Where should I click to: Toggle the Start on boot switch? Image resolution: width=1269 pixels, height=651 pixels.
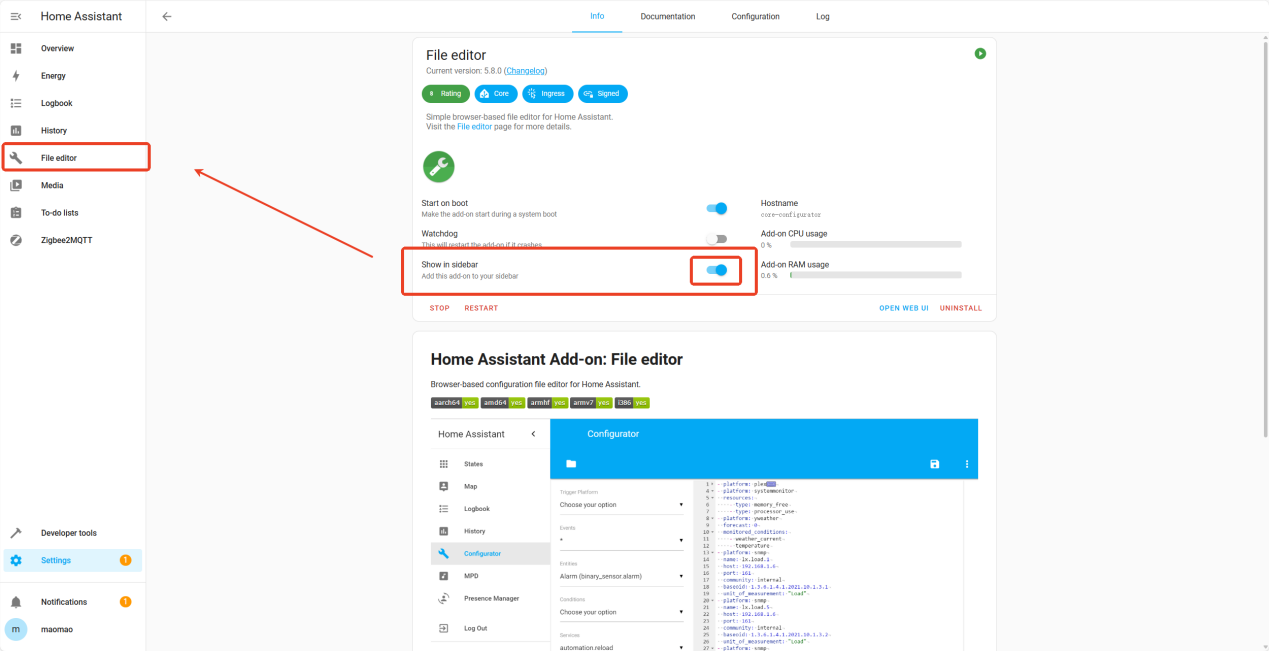[x=716, y=209]
